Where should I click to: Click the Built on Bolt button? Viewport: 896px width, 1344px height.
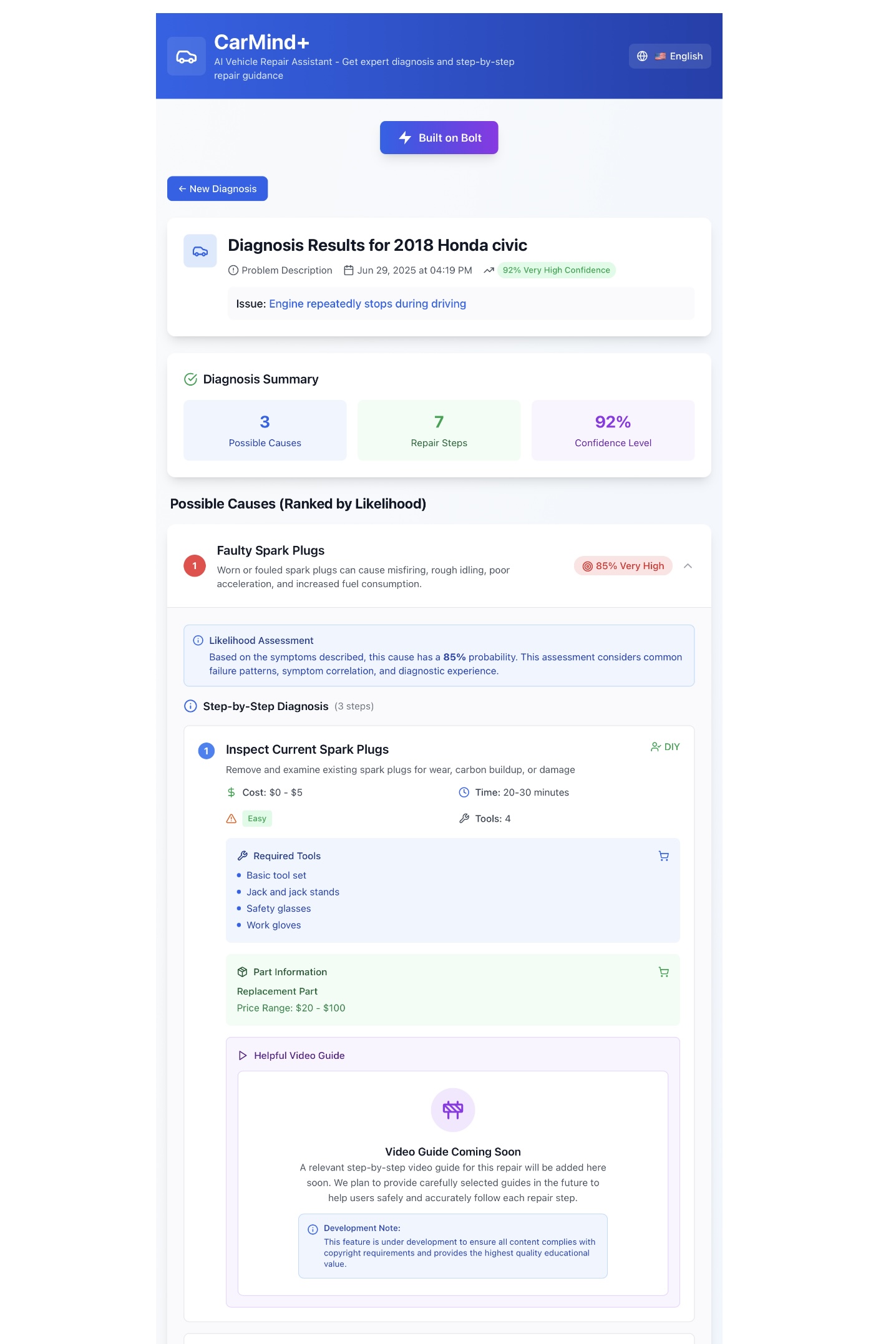point(439,137)
